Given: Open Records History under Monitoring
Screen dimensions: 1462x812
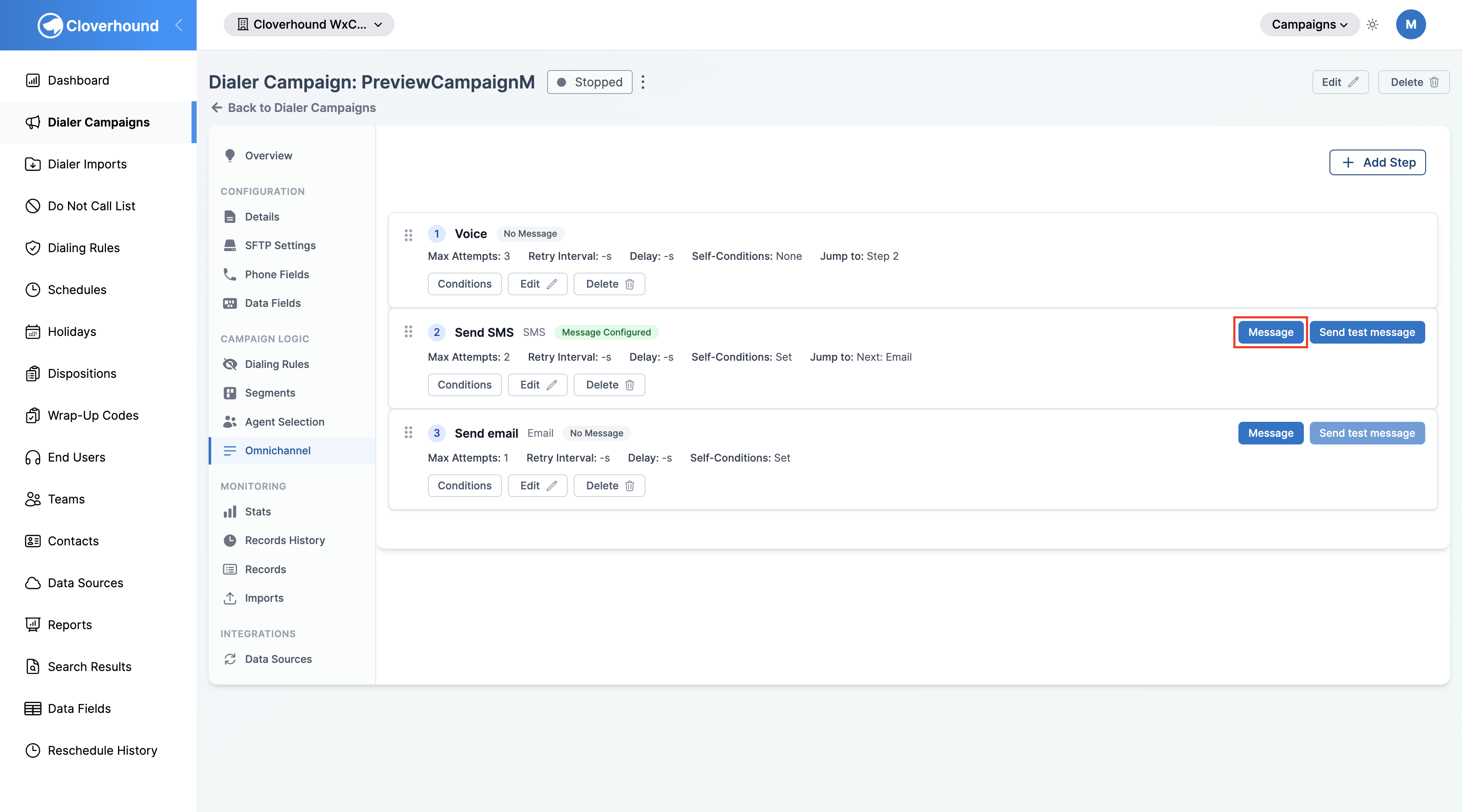Looking at the screenshot, I should [x=292, y=541].
